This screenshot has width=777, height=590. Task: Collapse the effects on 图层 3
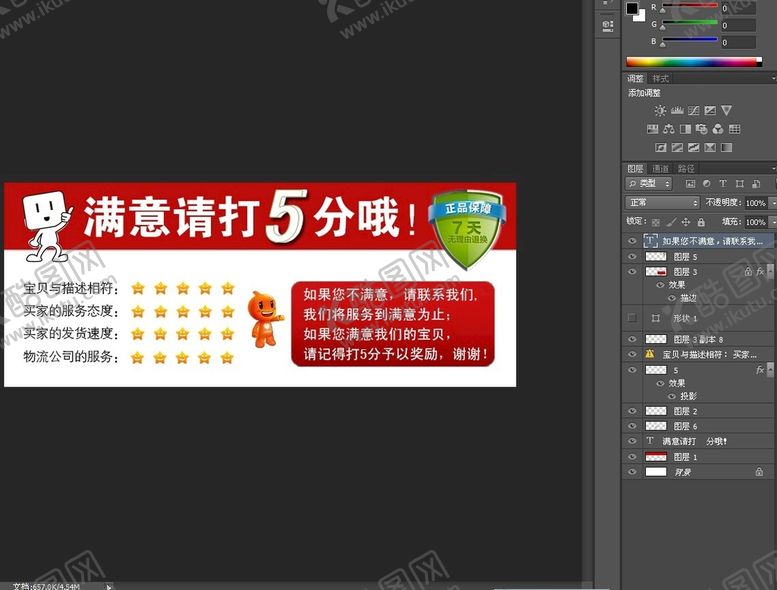pos(768,271)
